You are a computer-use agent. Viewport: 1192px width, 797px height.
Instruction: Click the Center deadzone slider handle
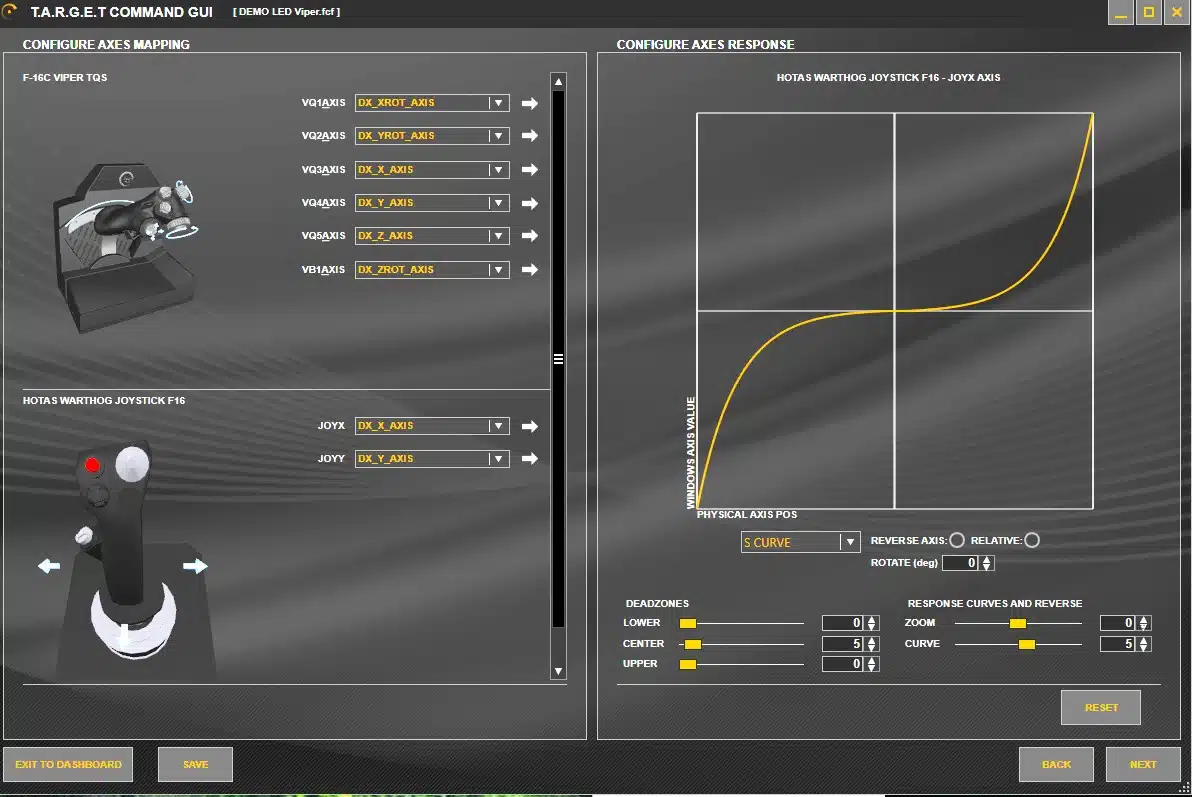(x=693, y=644)
